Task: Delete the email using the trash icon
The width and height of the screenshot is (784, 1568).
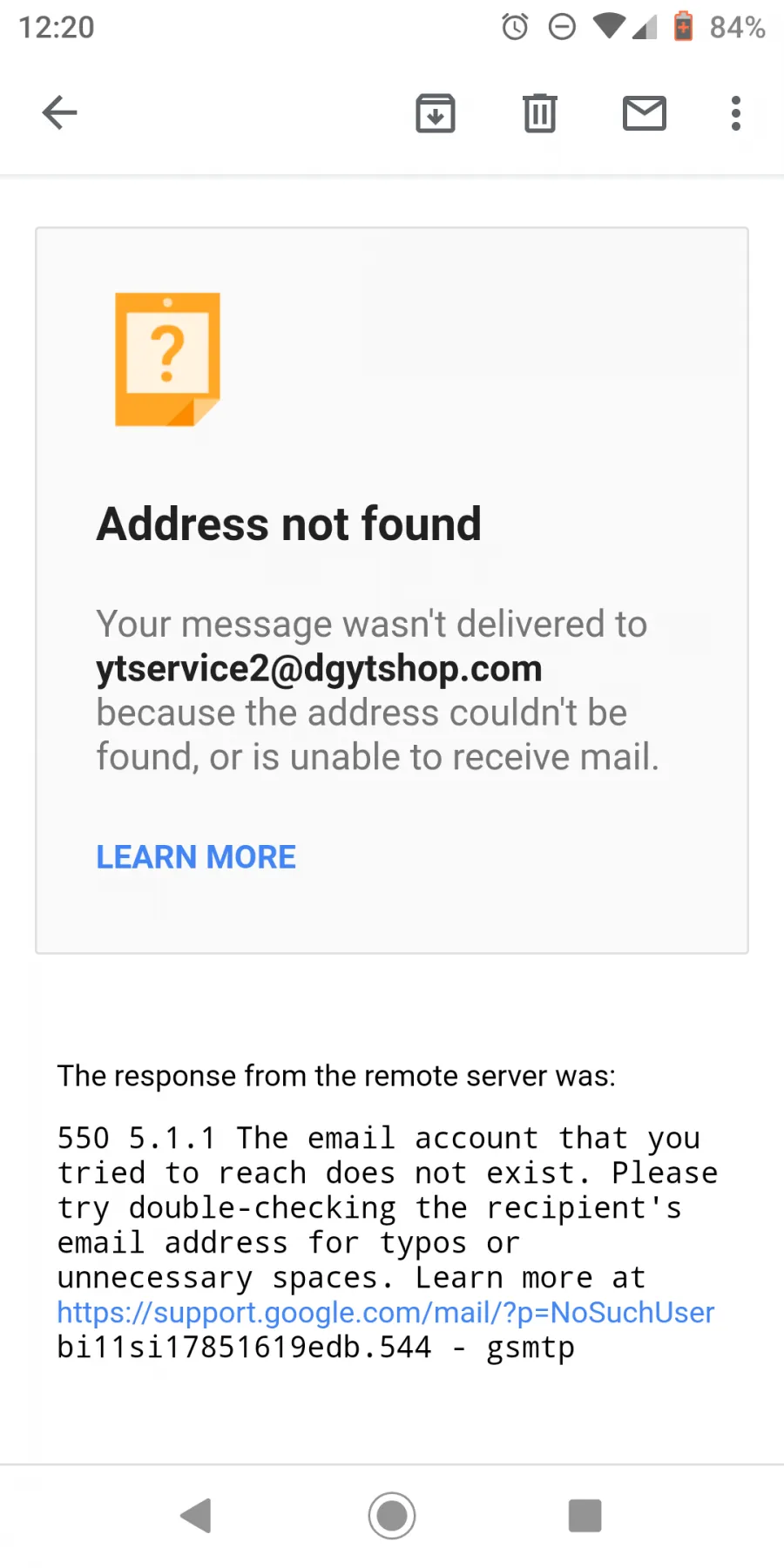Action: click(540, 112)
